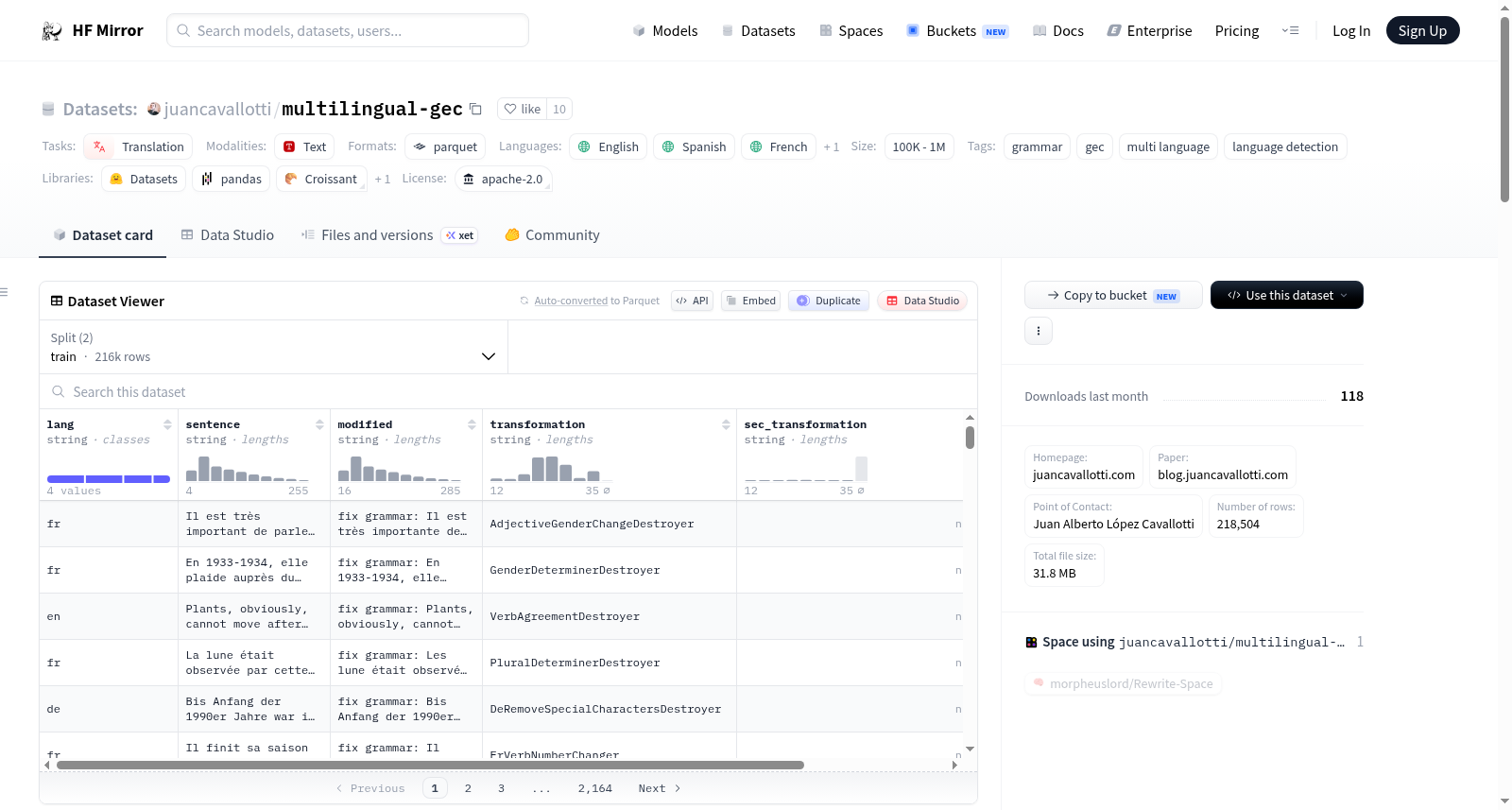Screen dimensions: 1512x810
Task: Show the +1 more languages
Action: click(832, 146)
